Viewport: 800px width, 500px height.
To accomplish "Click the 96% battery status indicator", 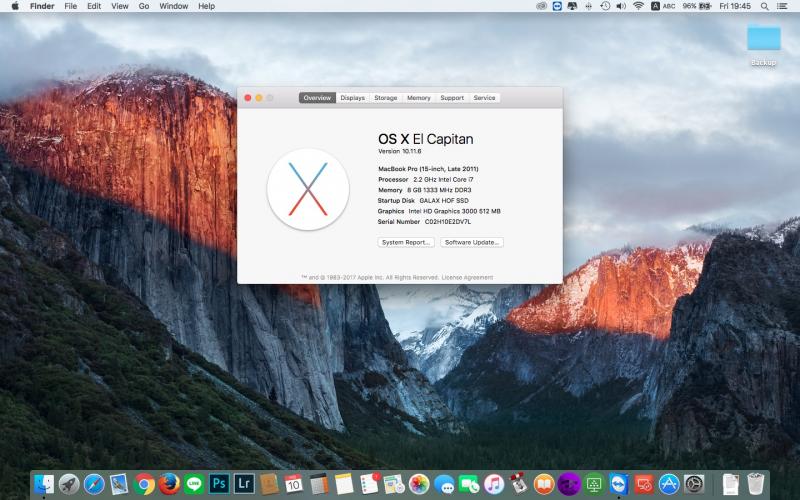I will coord(697,6).
